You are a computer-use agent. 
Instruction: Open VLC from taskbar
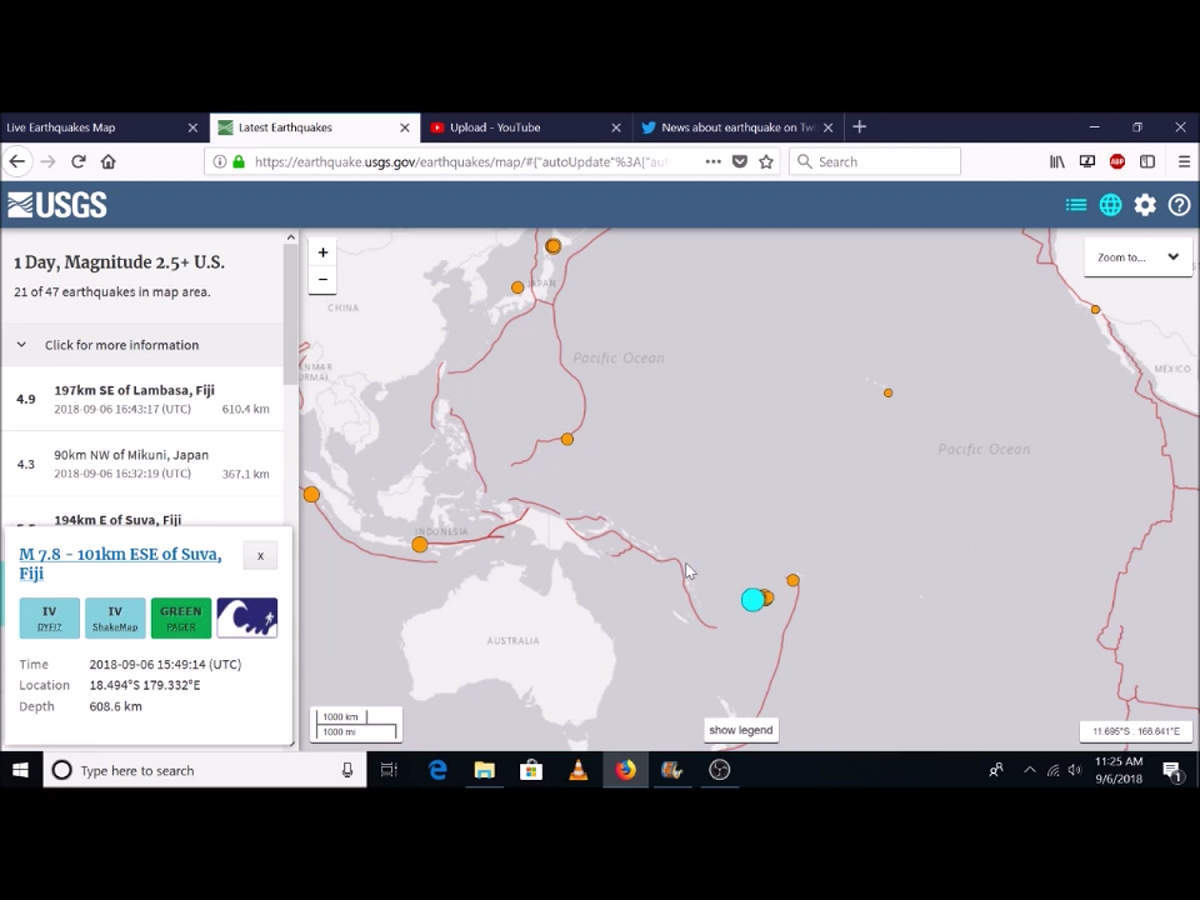pyautogui.click(x=578, y=770)
